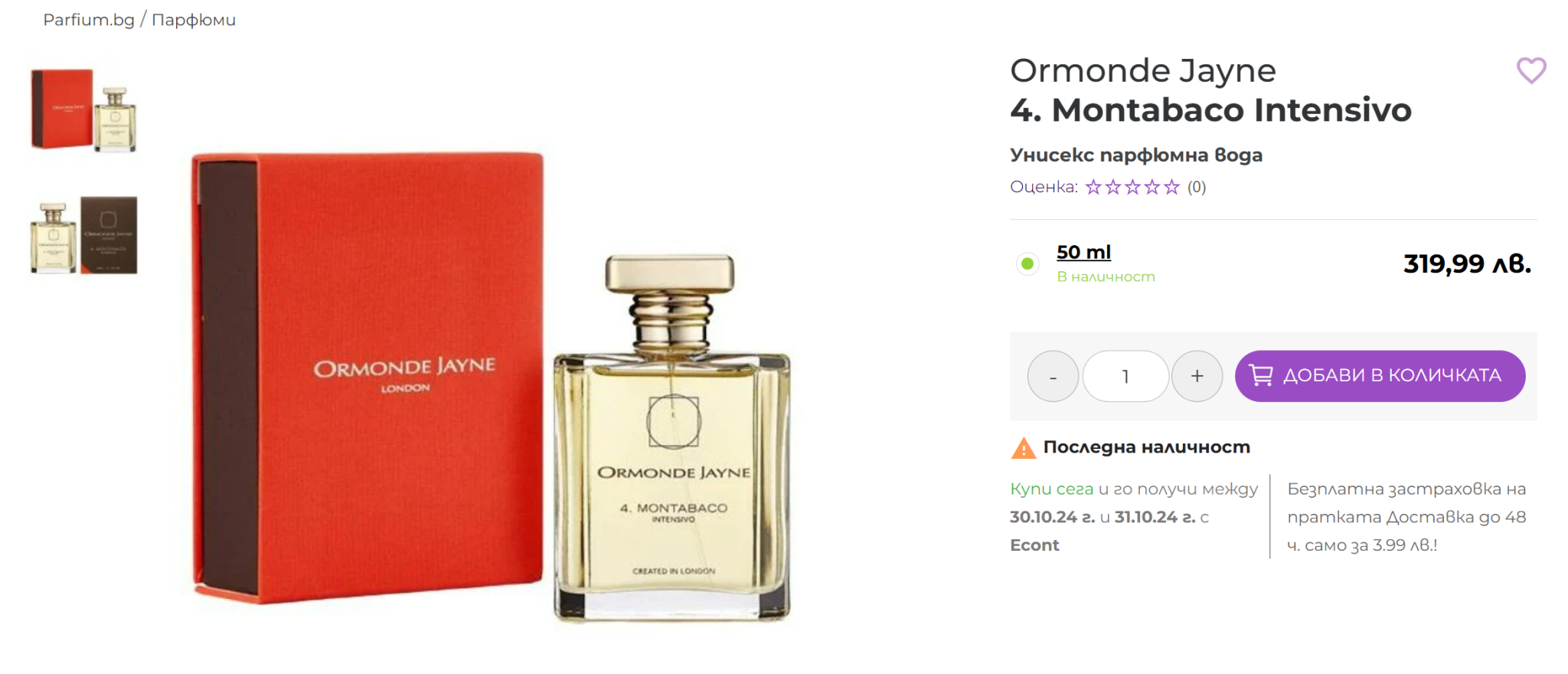Decrease quantity with minus button
Viewport: 1568px width, 674px height.
click(x=1053, y=376)
